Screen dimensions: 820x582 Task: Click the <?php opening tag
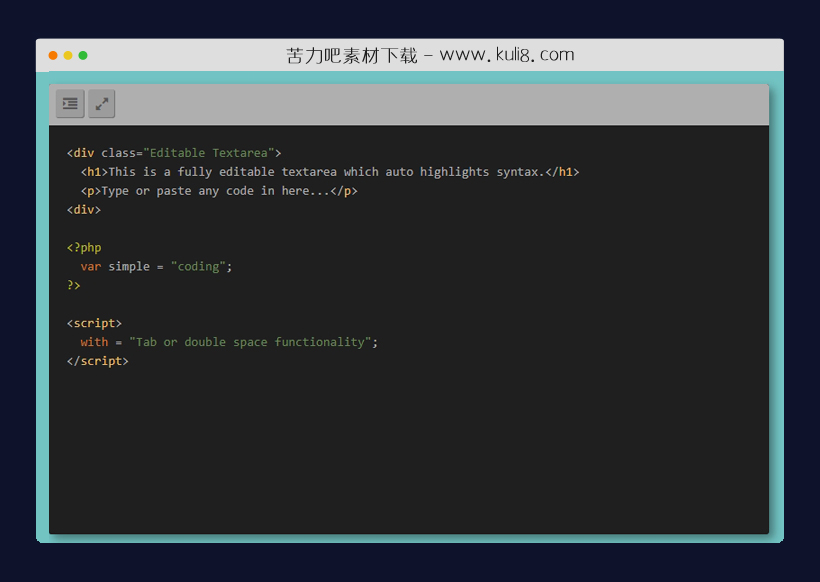pos(84,248)
